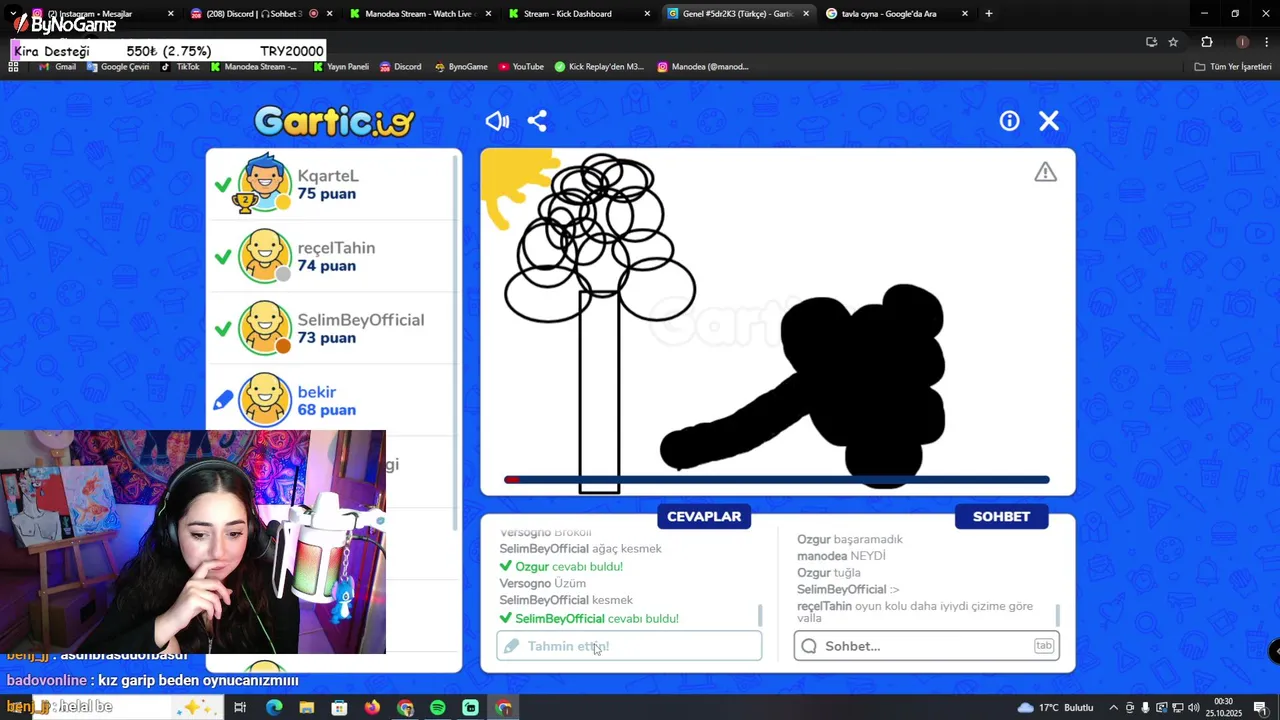
Task: Click bekir's player avatar
Action: 264,400
